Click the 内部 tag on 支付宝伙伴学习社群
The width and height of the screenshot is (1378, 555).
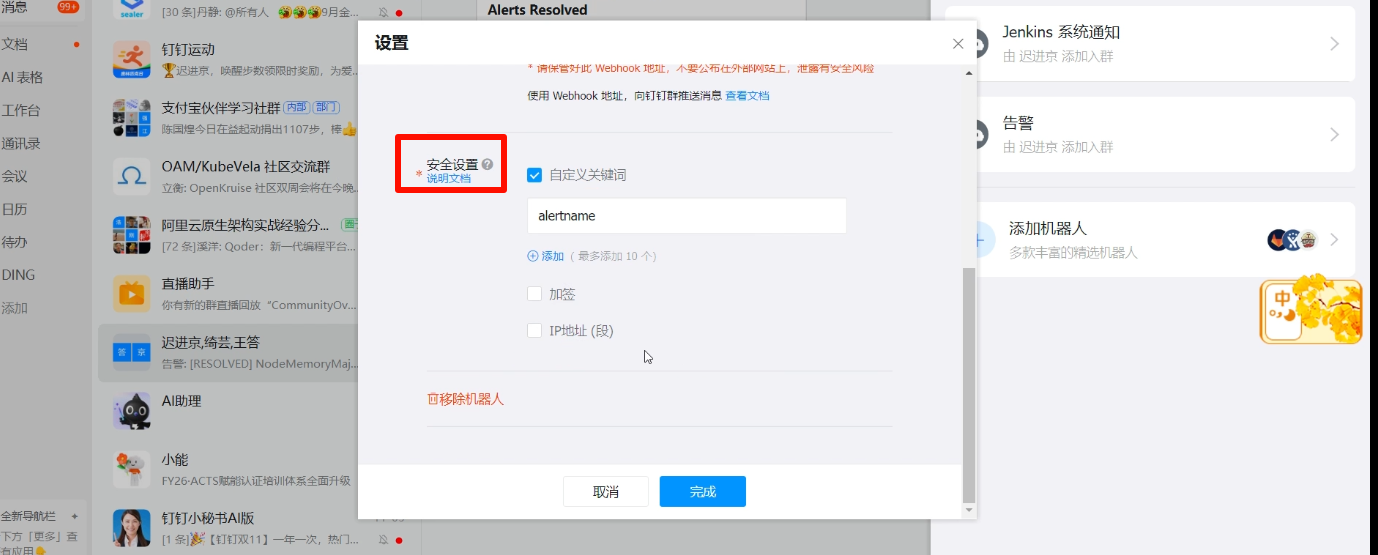click(297, 107)
